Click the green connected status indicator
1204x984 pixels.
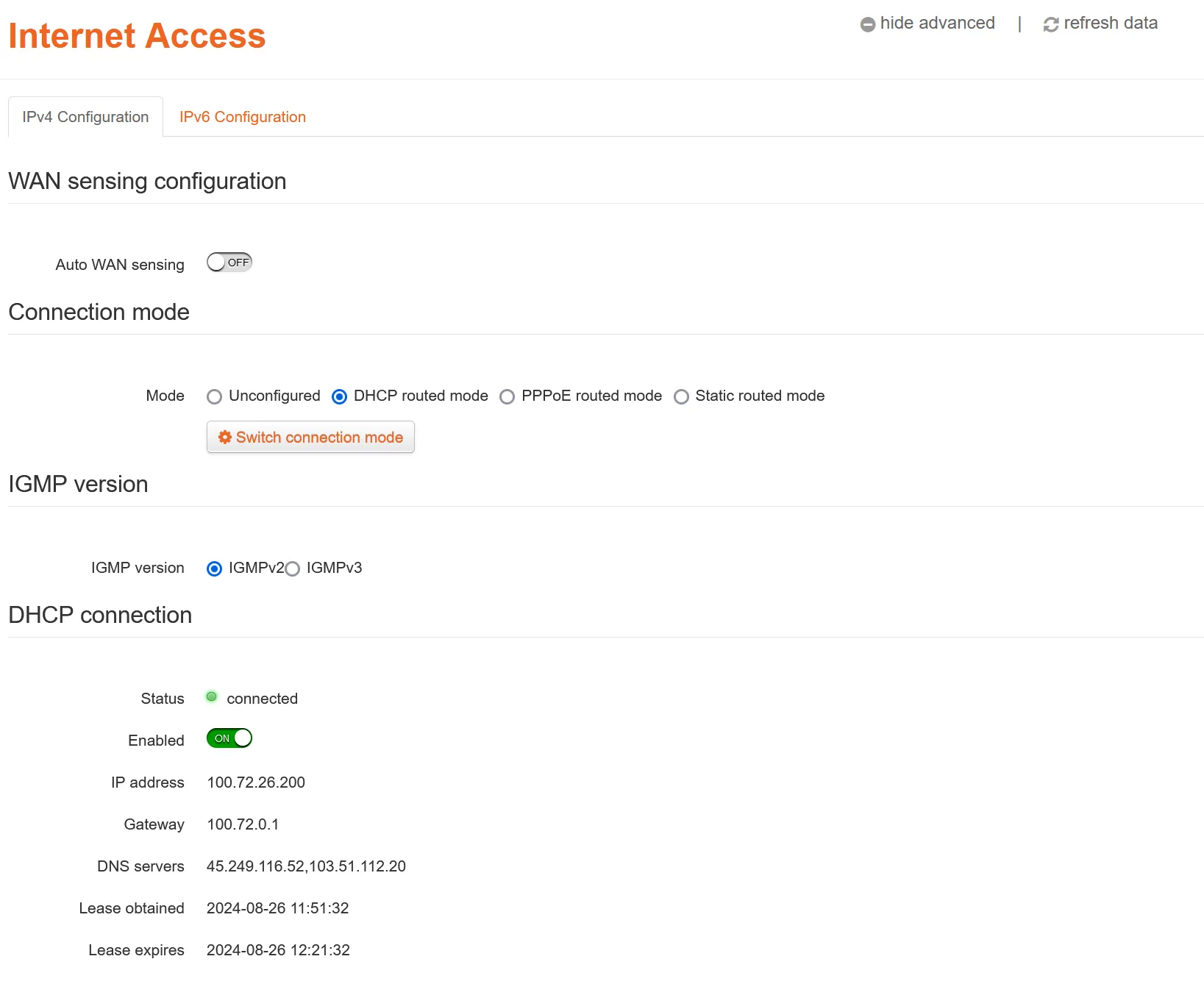point(212,696)
